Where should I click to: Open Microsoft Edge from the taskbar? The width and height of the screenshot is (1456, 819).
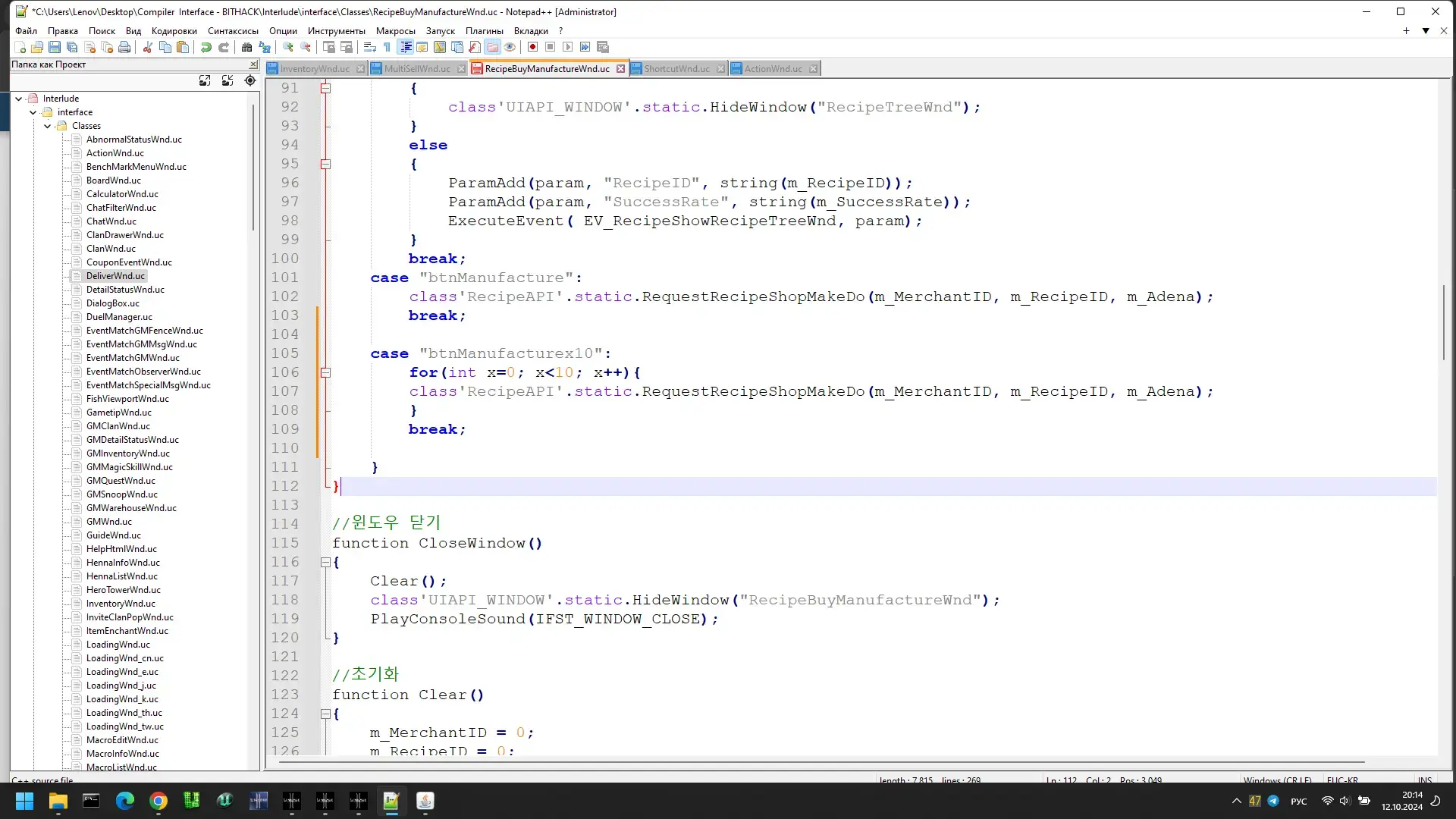click(x=124, y=801)
